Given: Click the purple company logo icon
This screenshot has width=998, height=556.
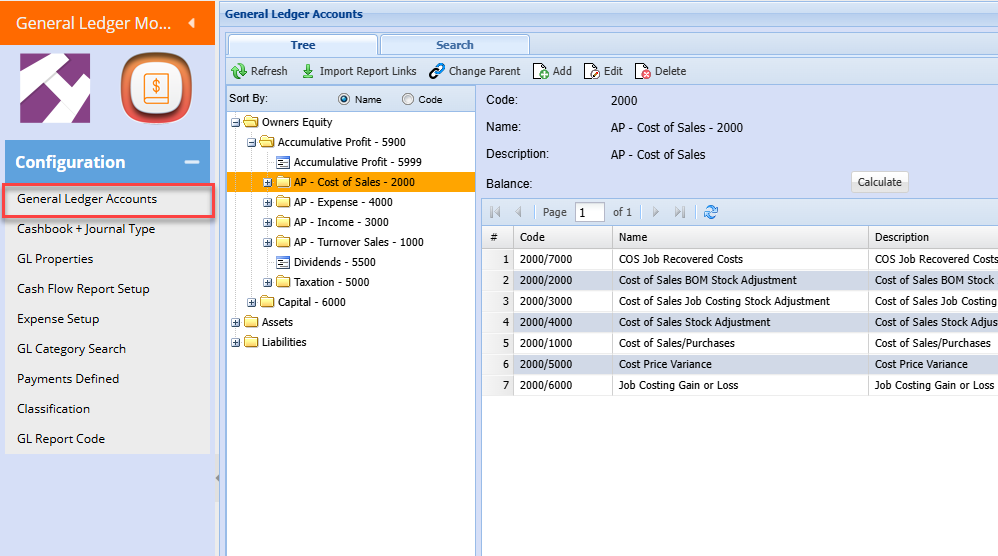Looking at the screenshot, I should [55, 89].
